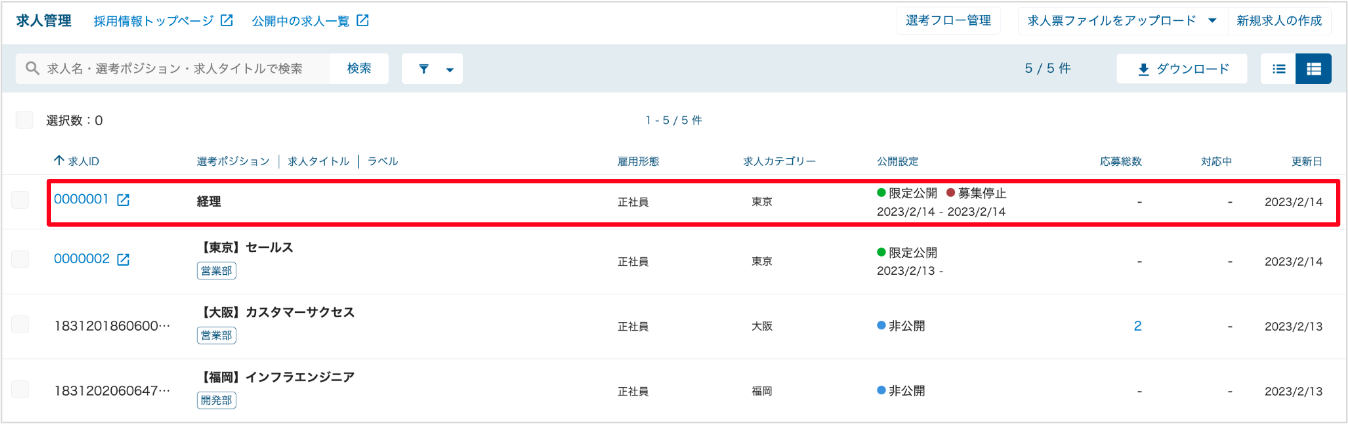Click the ダウンロード button
Viewport: 1348px width, 424px height.
1182,69
